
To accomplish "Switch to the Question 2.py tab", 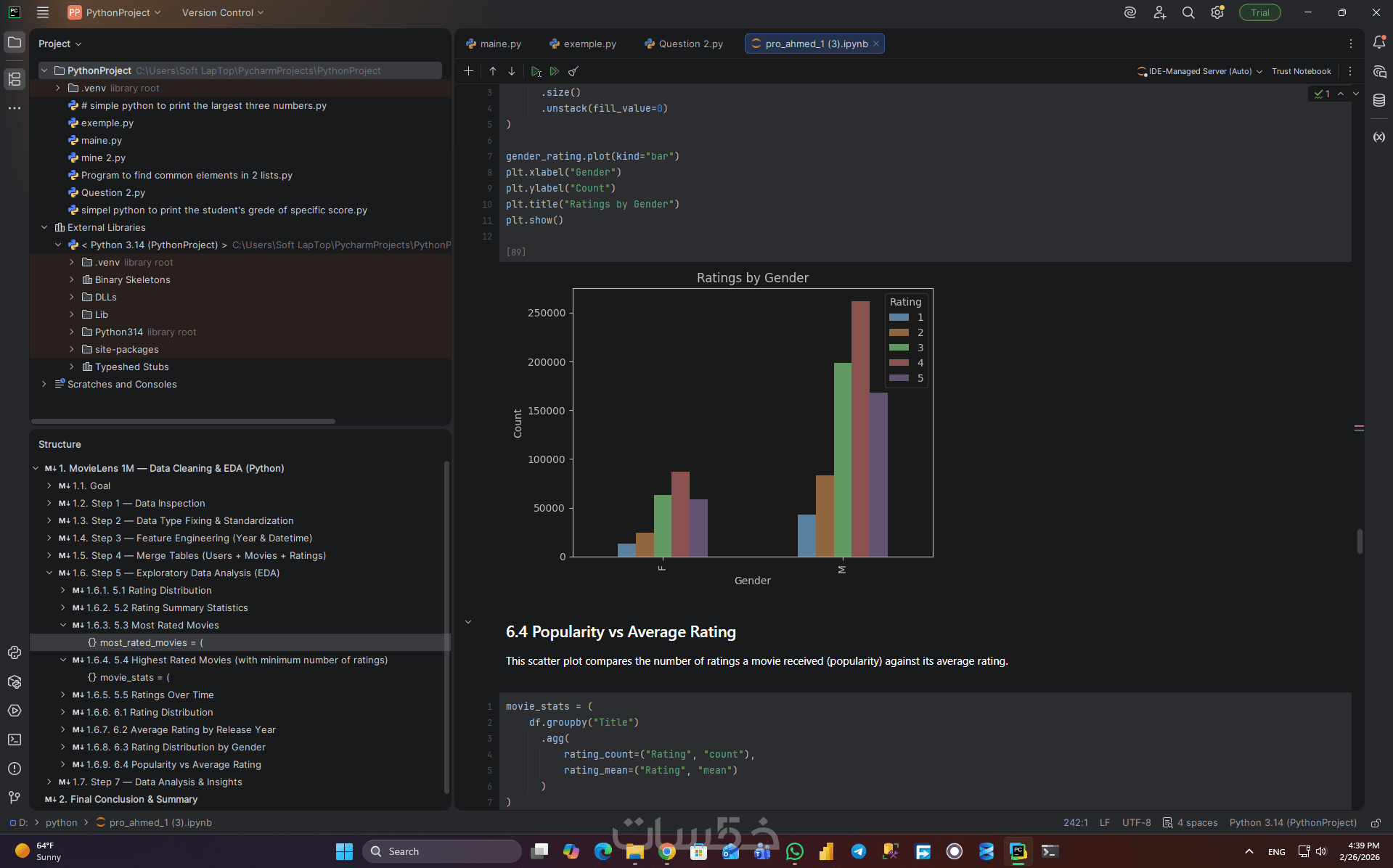I will pyautogui.click(x=684, y=44).
